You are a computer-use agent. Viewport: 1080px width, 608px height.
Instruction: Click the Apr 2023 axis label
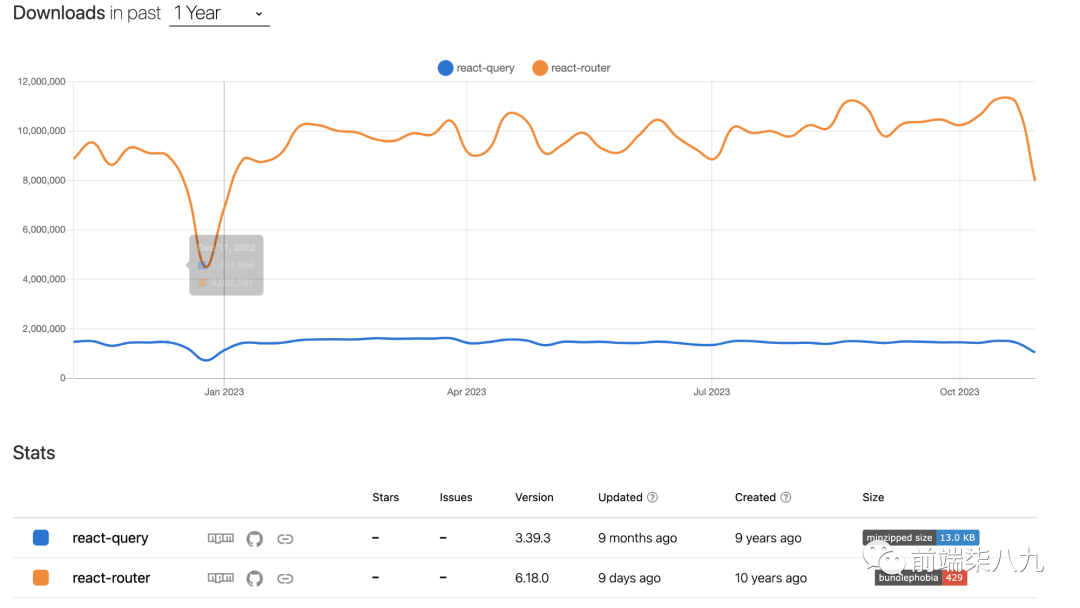(466, 392)
